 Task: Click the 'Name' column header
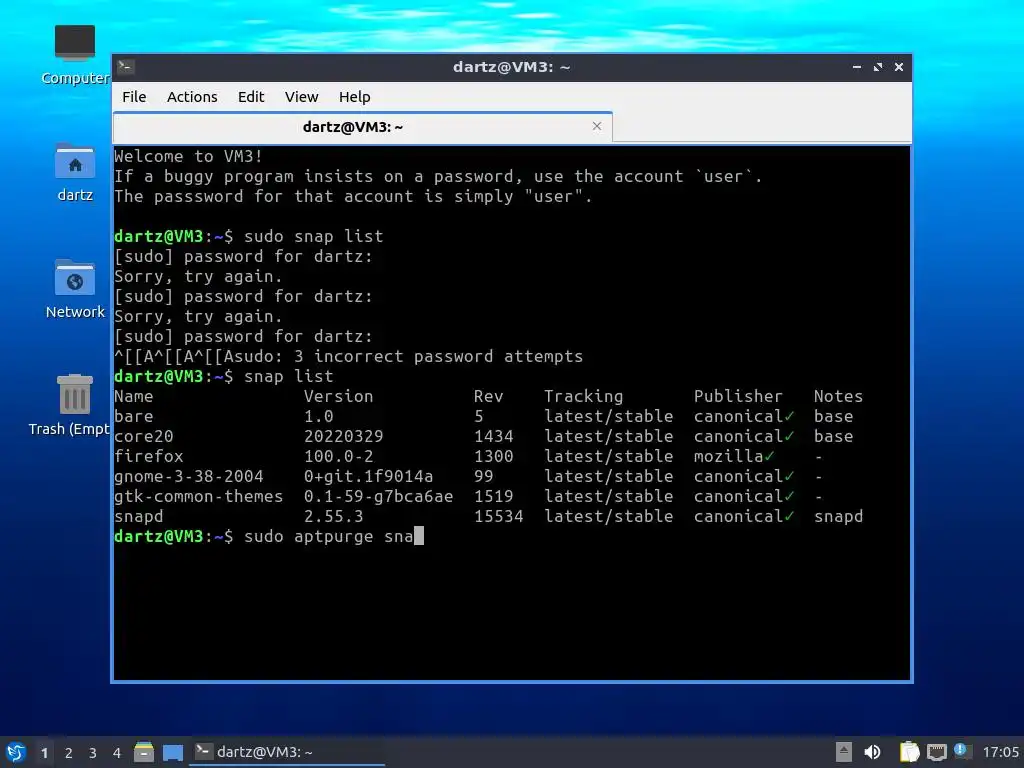(x=134, y=396)
